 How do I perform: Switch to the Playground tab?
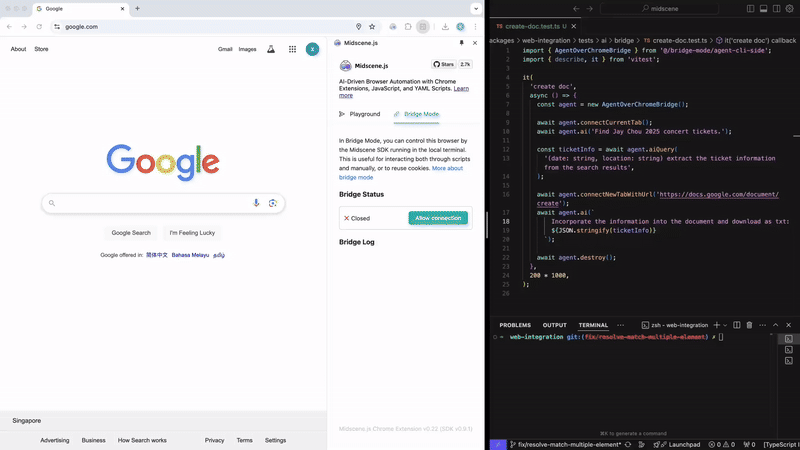(360, 114)
